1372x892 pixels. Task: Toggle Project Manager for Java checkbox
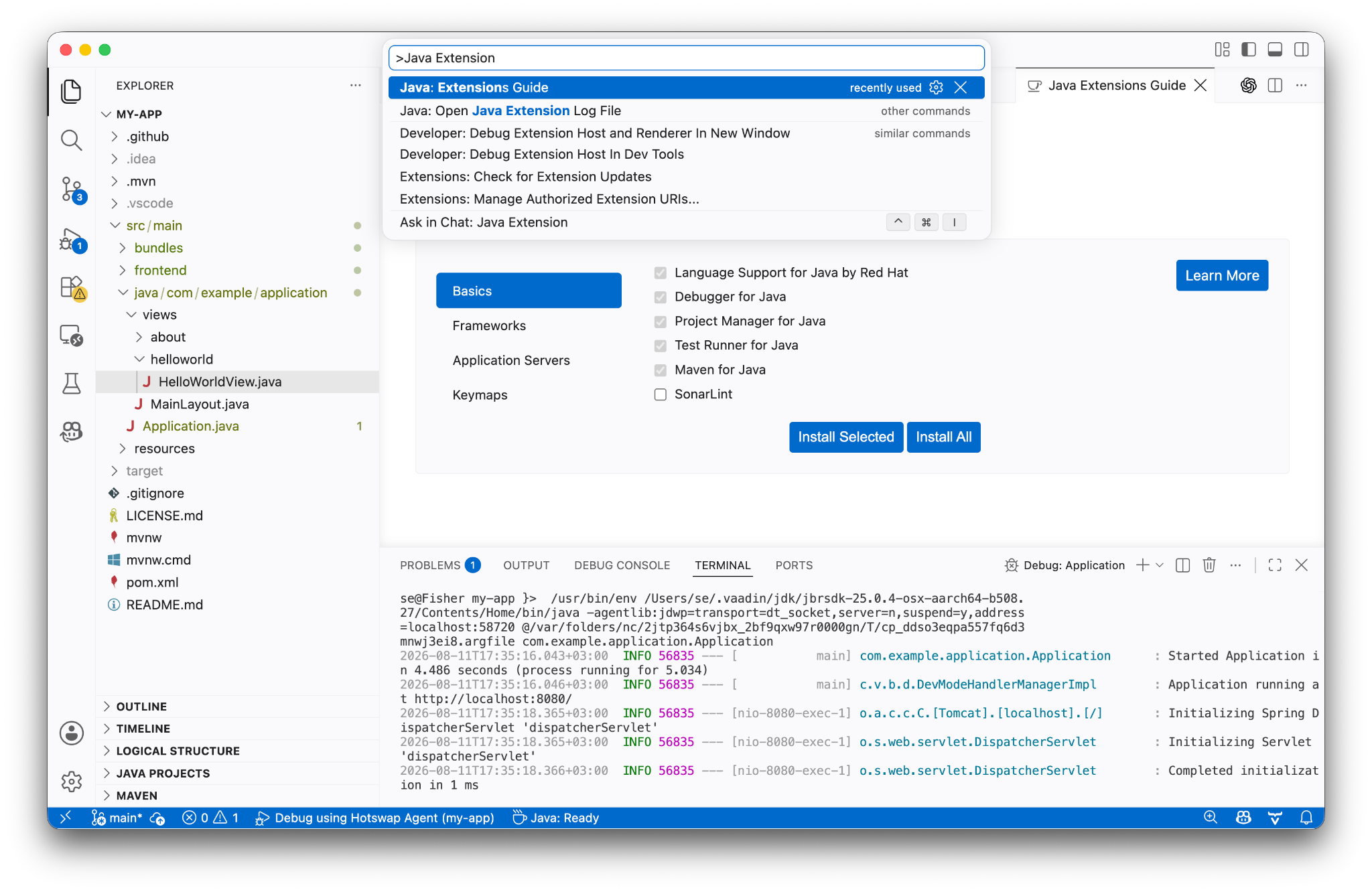[661, 321]
